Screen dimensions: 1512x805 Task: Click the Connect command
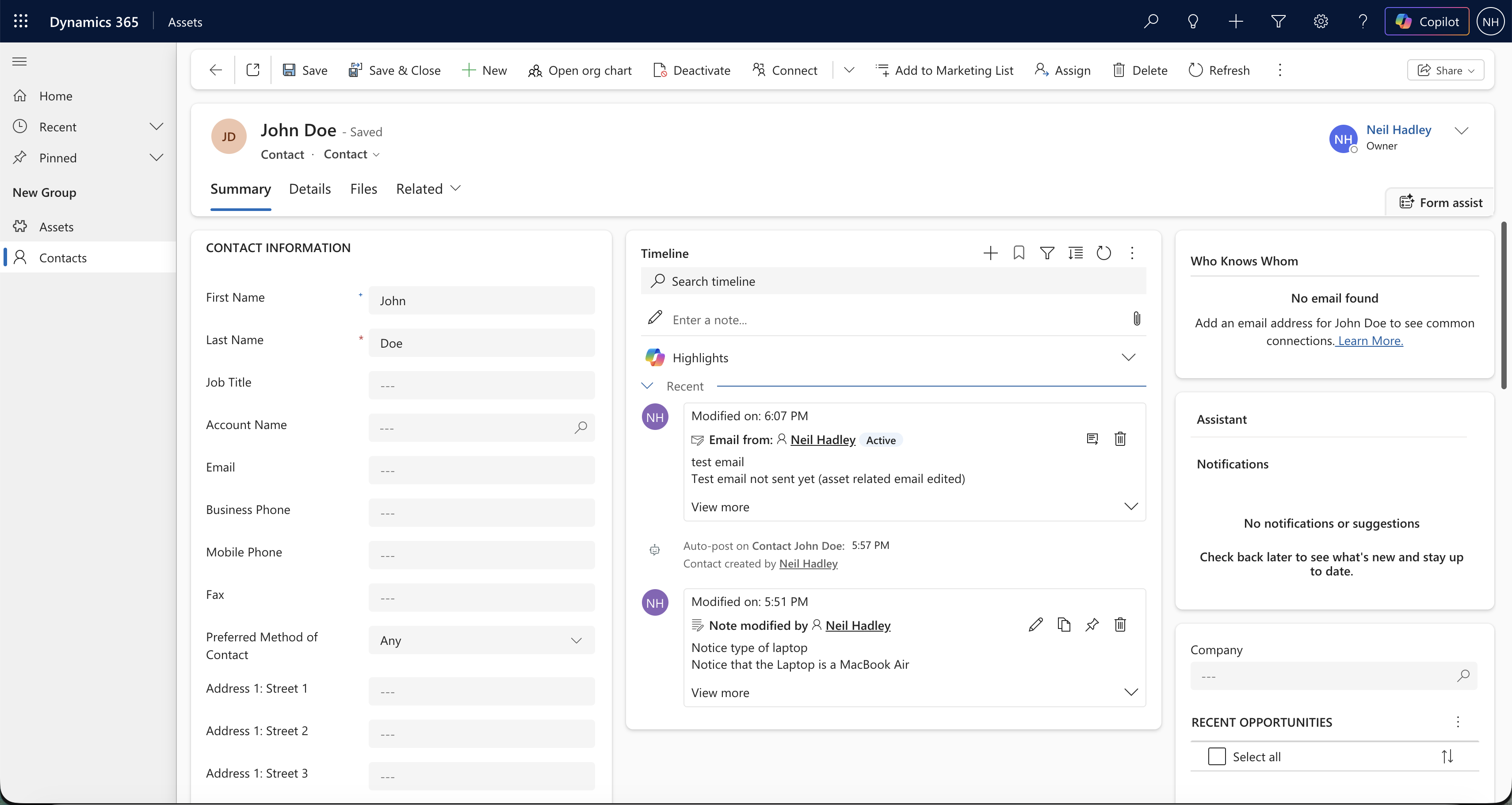coord(785,70)
